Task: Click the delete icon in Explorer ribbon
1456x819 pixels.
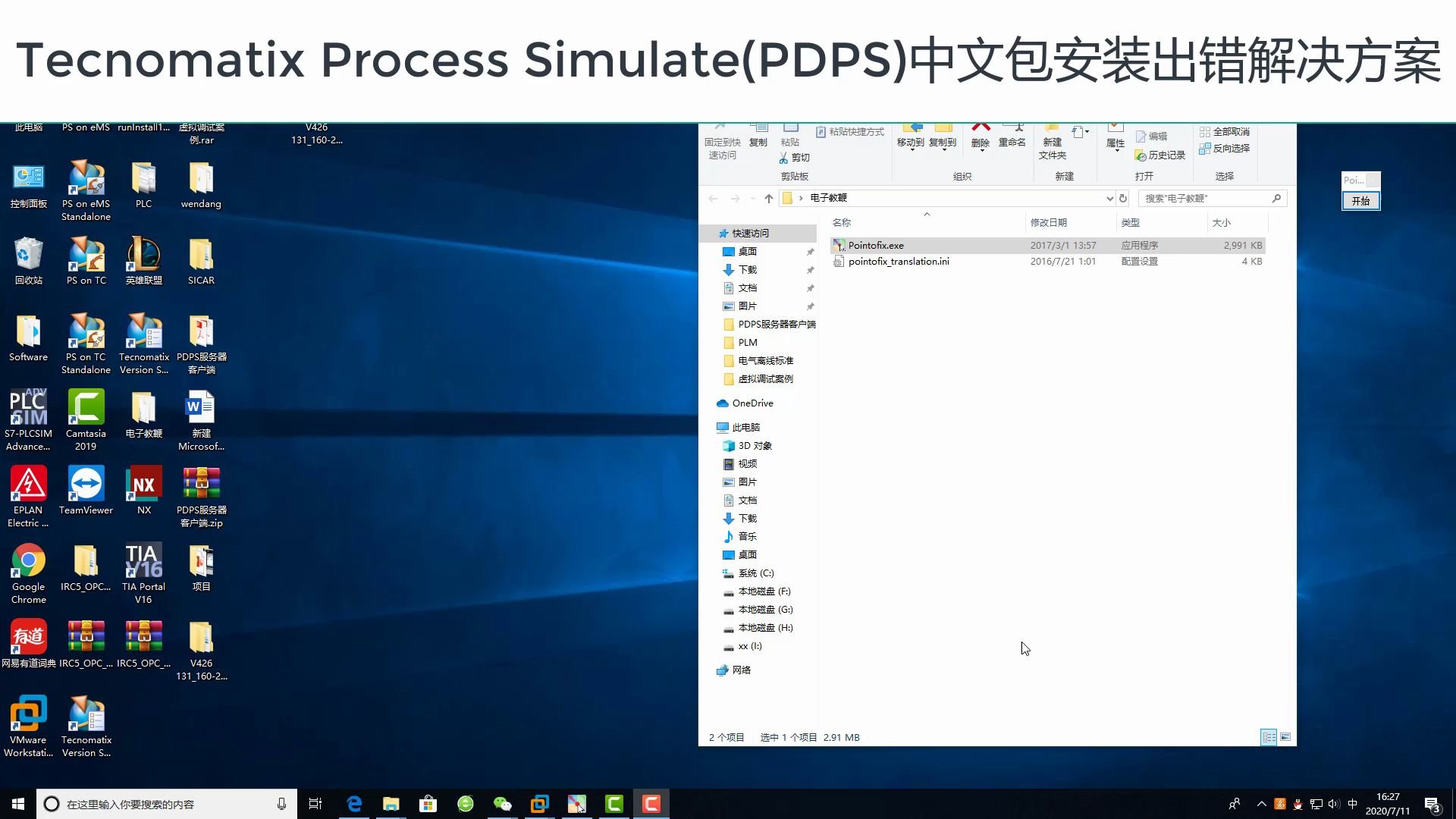Action: (981, 135)
